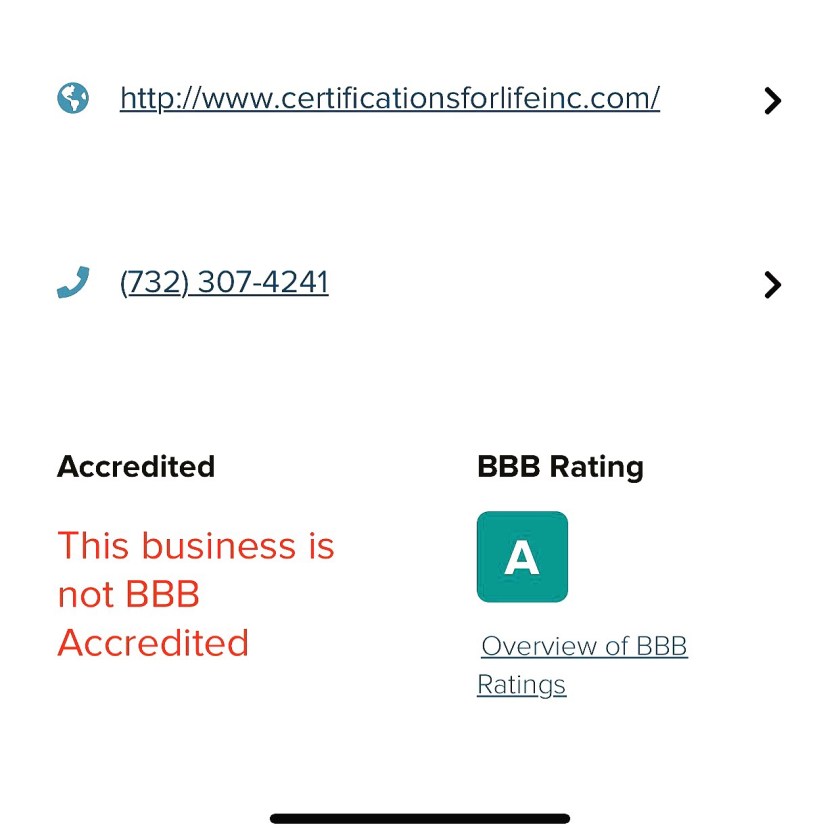
Task: Click the blue globe next to the URL
Action: click(73, 98)
